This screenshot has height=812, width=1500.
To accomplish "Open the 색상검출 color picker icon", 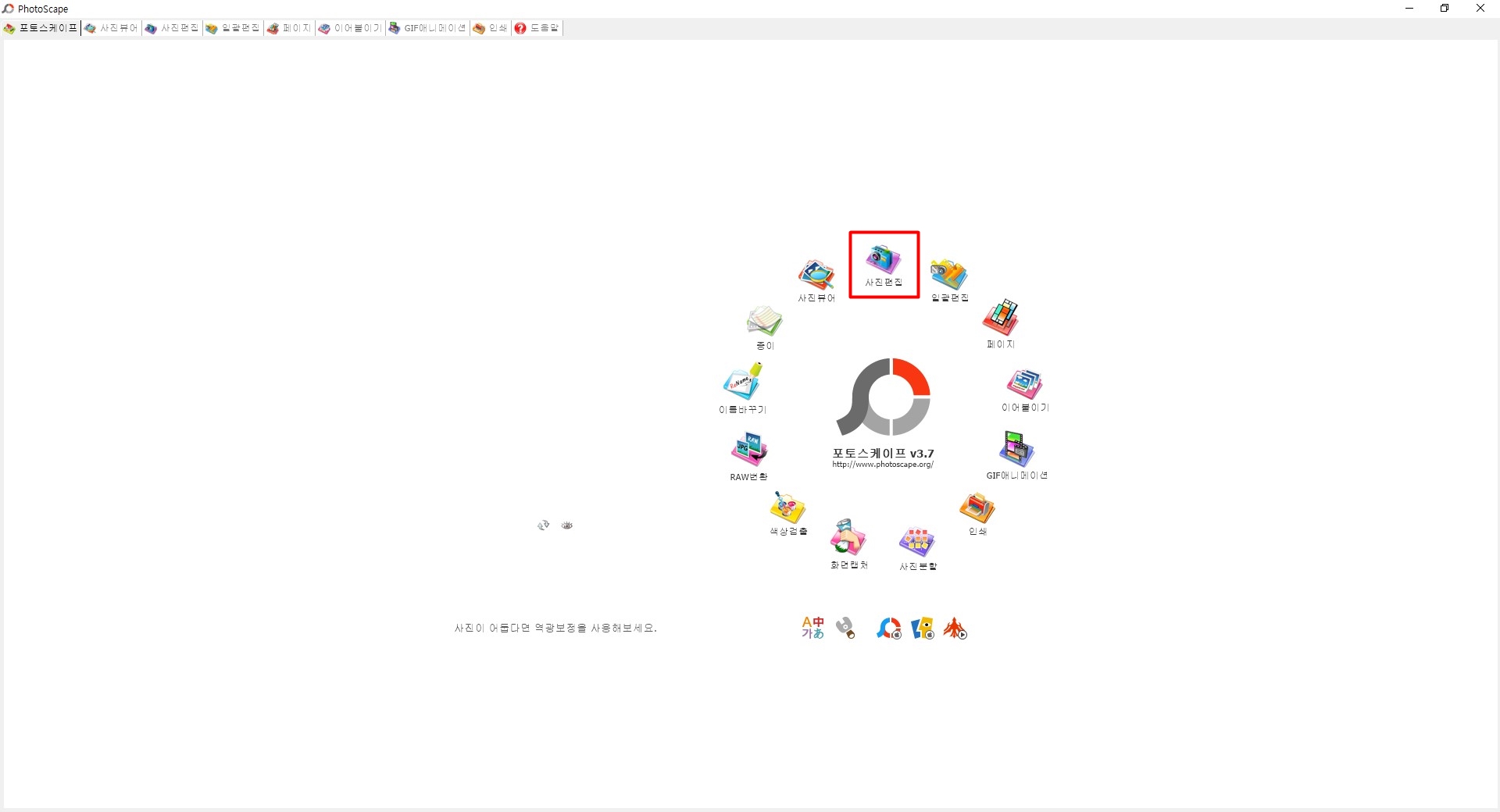I will tap(788, 513).
